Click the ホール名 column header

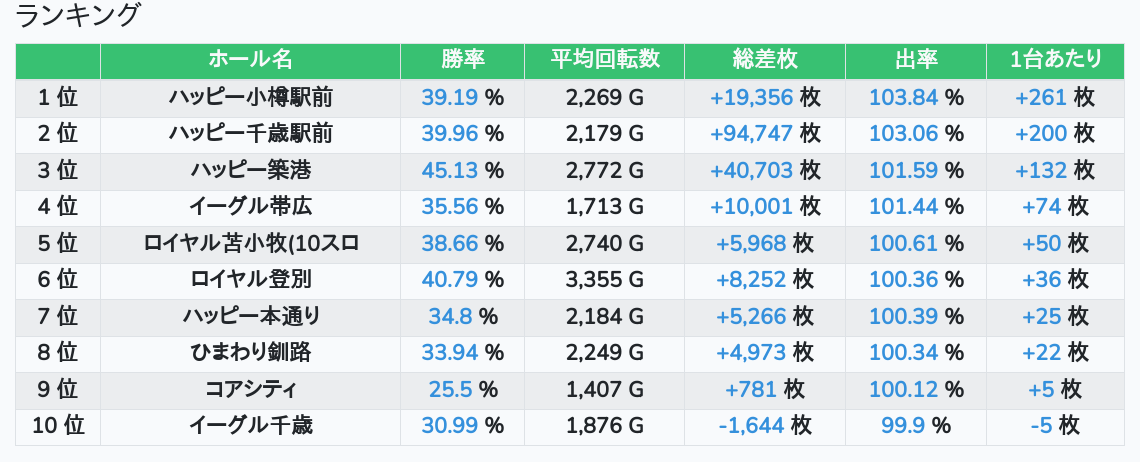[250, 60]
